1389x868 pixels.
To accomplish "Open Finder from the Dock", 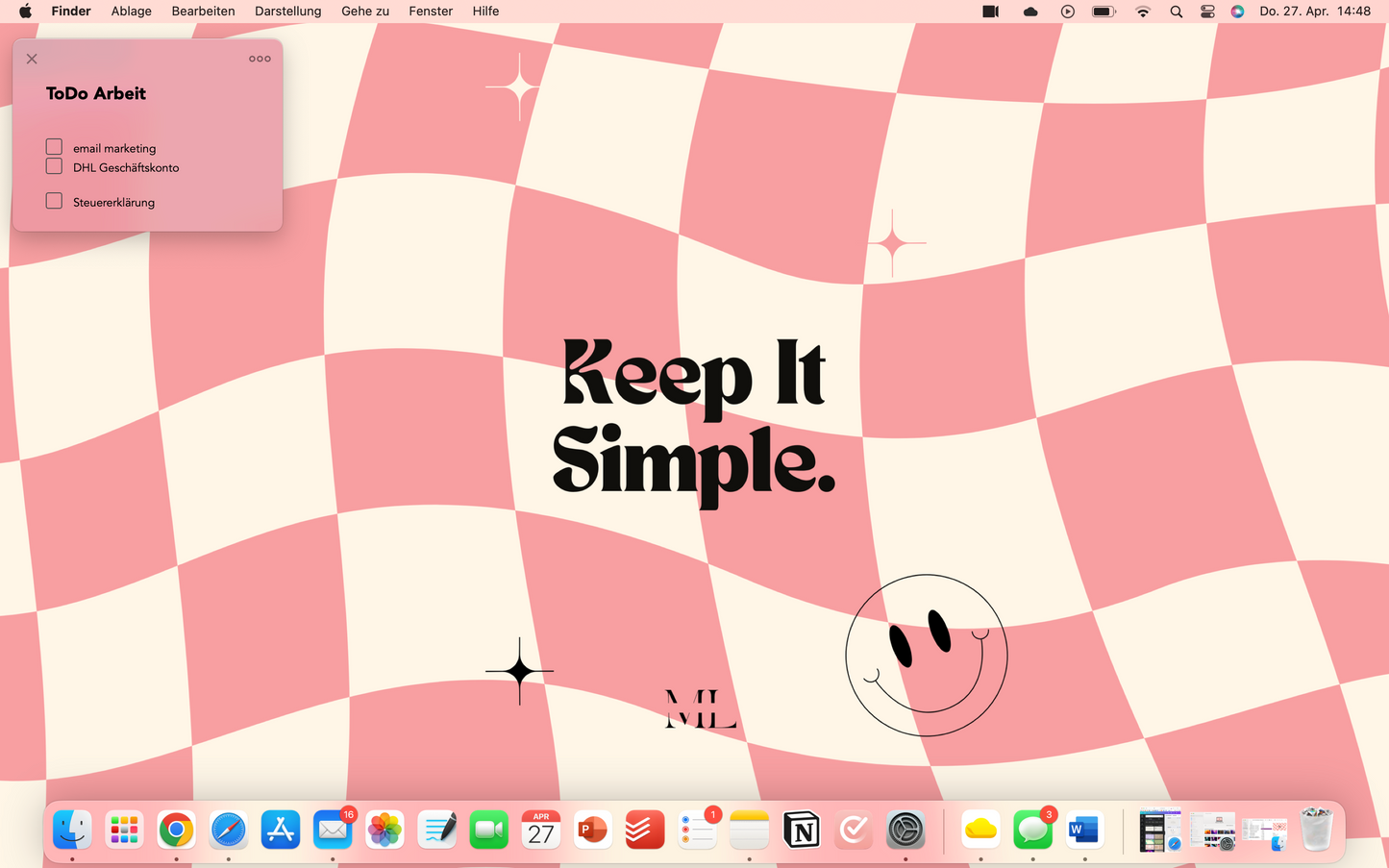I will click(72, 830).
